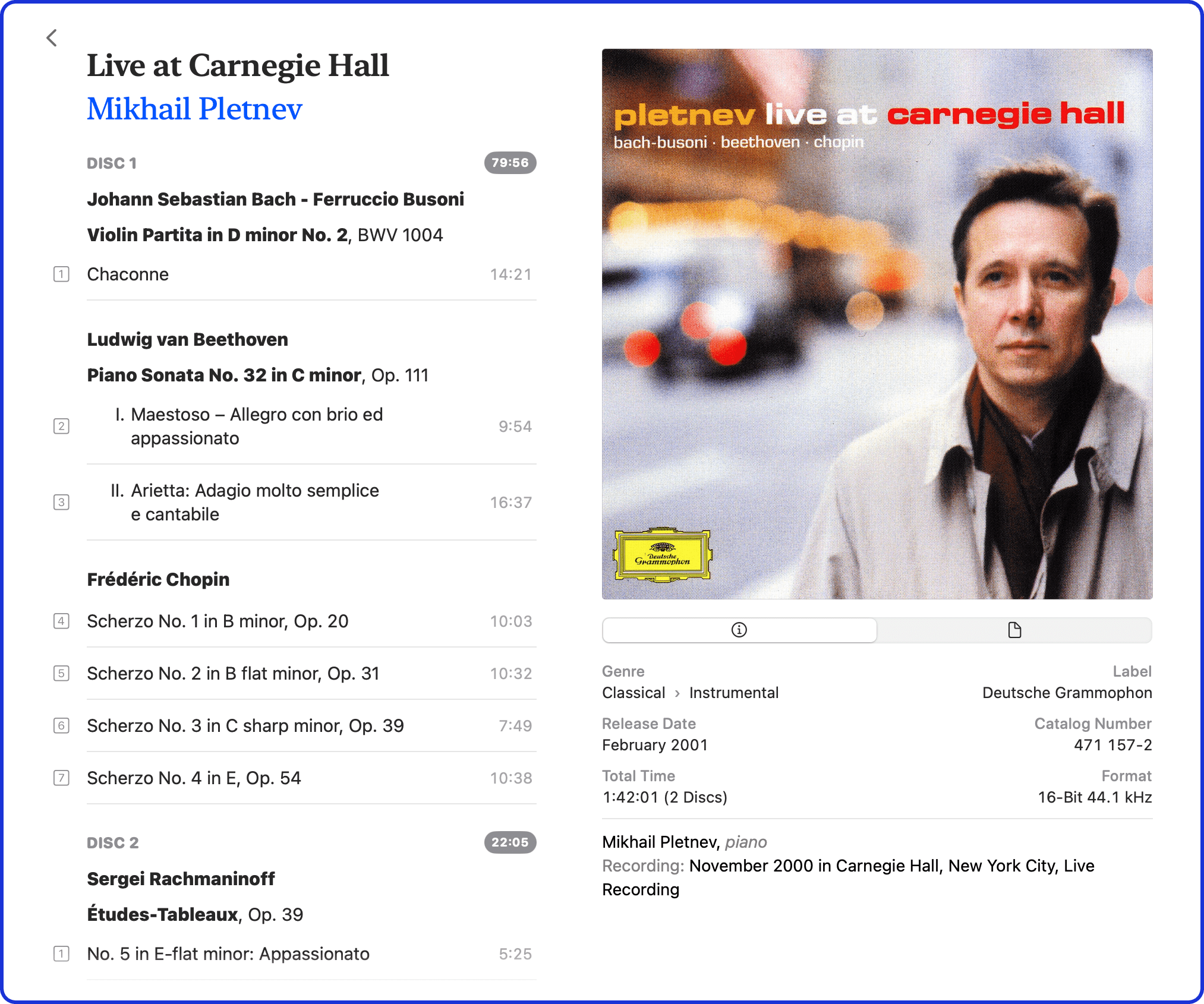Click composer heading Ludwig van Beethoven
Image resolution: width=1204 pixels, height=1004 pixels.
coord(187,340)
